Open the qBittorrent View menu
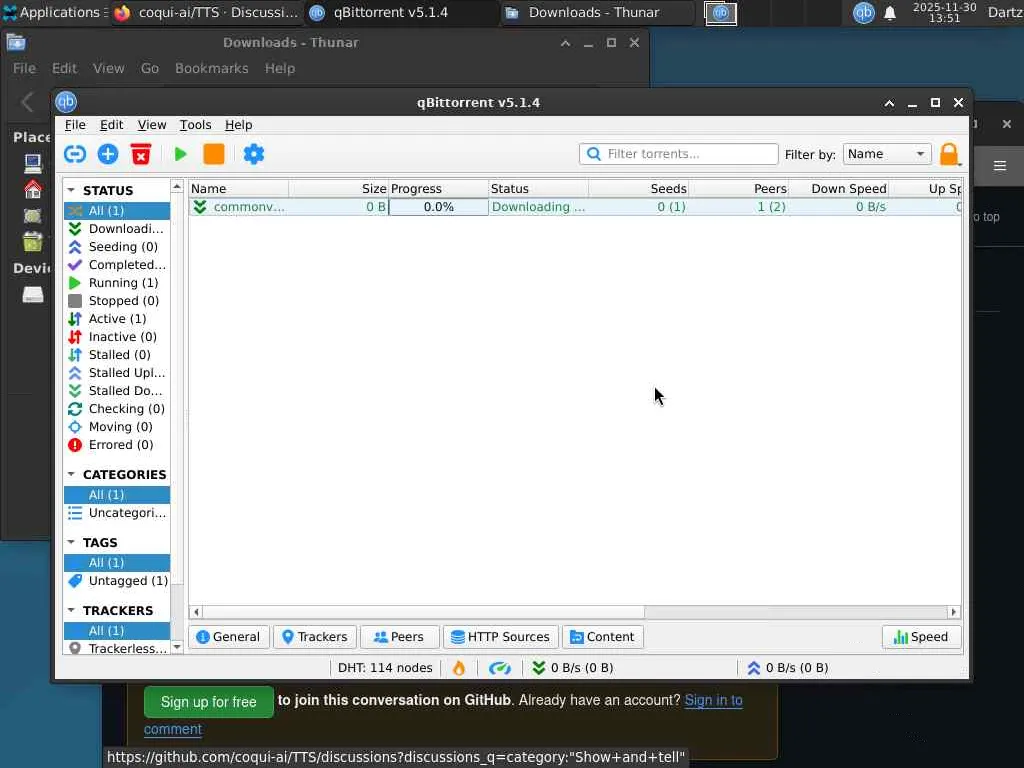Viewport: 1024px width, 768px height. click(152, 125)
